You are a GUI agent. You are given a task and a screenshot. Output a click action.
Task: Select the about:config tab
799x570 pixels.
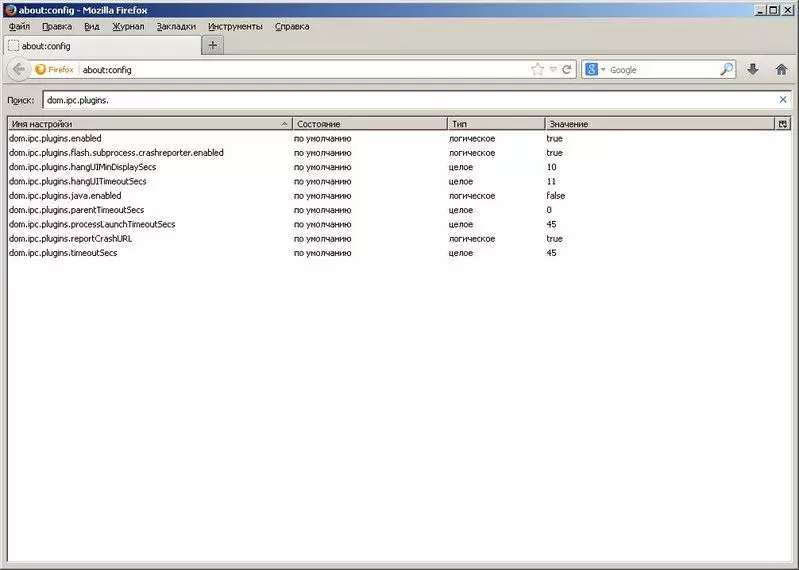(x=103, y=46)
